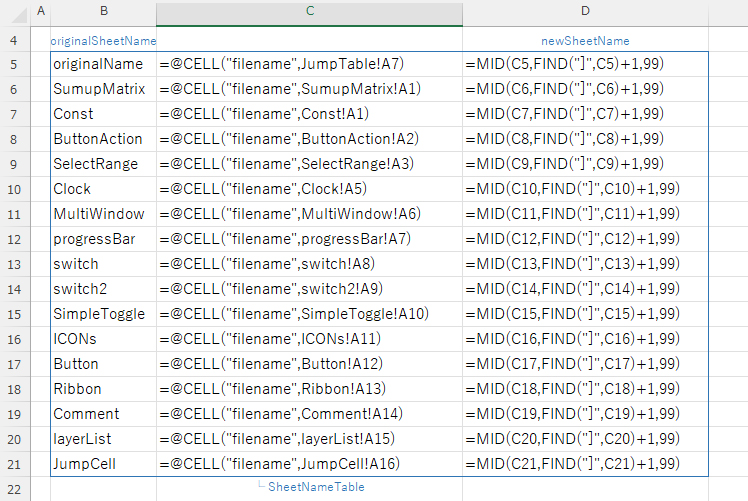Select column D header

(585, 11)
